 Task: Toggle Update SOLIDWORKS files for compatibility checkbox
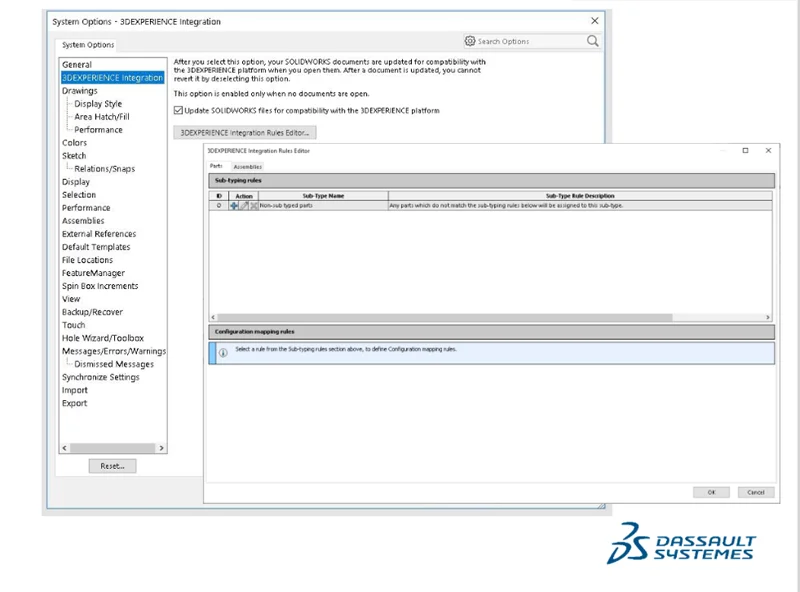[x=178, y=110]
